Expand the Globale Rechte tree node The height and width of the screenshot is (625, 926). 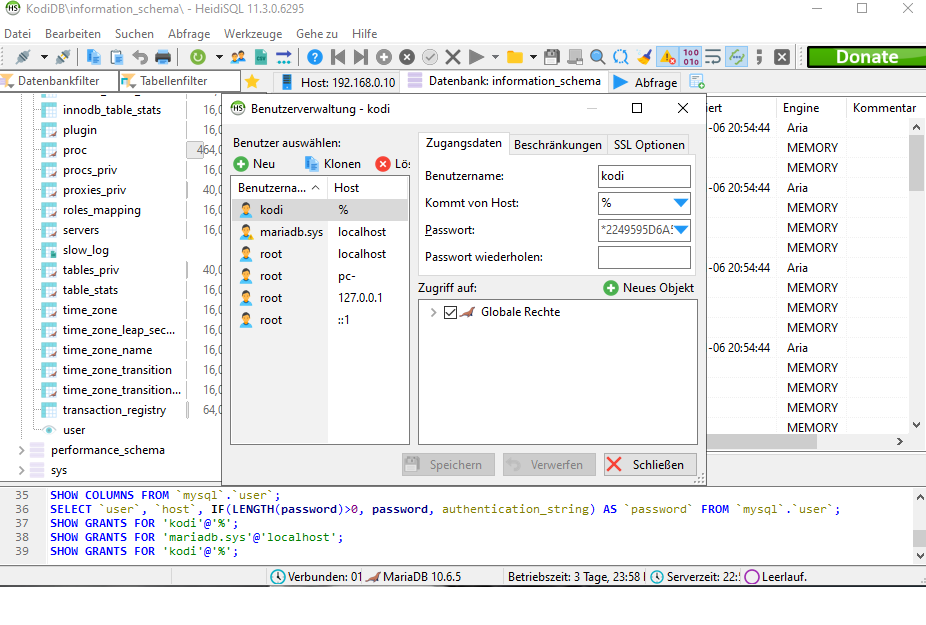[x=433, y=312]
